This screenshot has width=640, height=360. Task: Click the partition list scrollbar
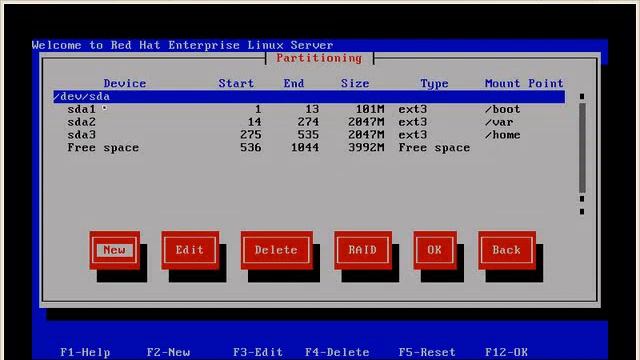coord(582,154)
